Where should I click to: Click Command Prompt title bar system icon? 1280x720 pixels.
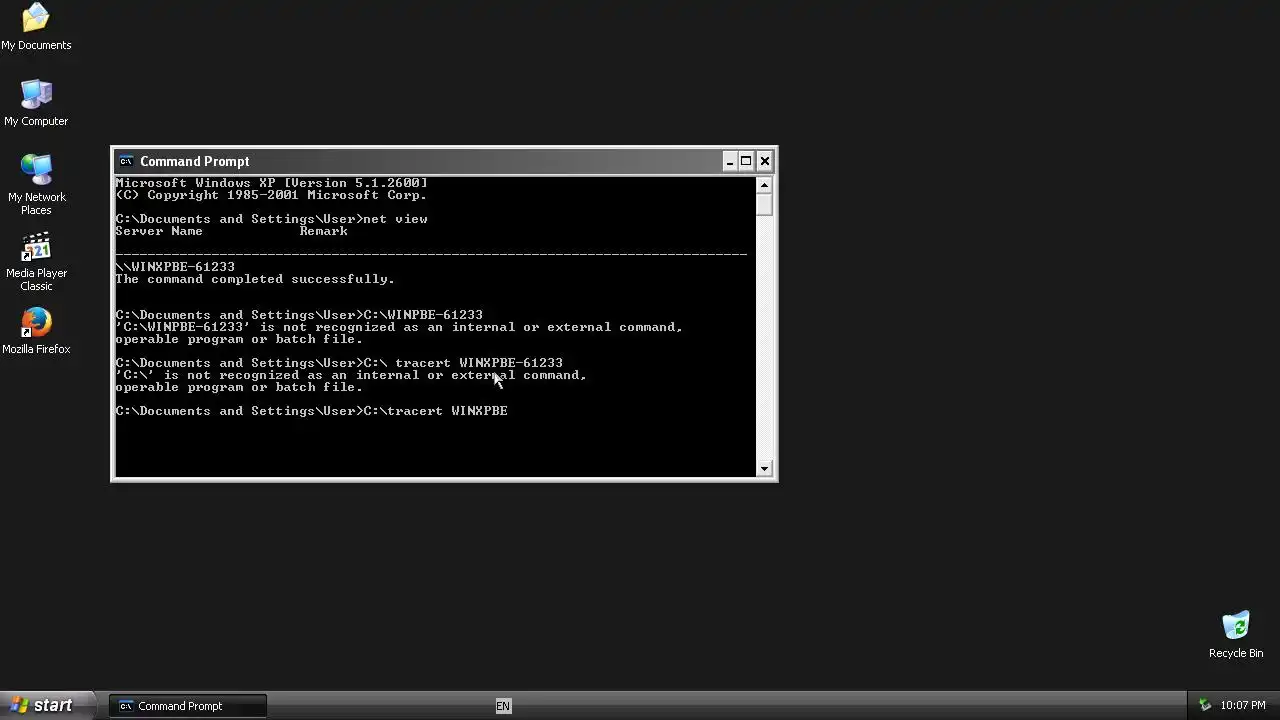(125, 161)
